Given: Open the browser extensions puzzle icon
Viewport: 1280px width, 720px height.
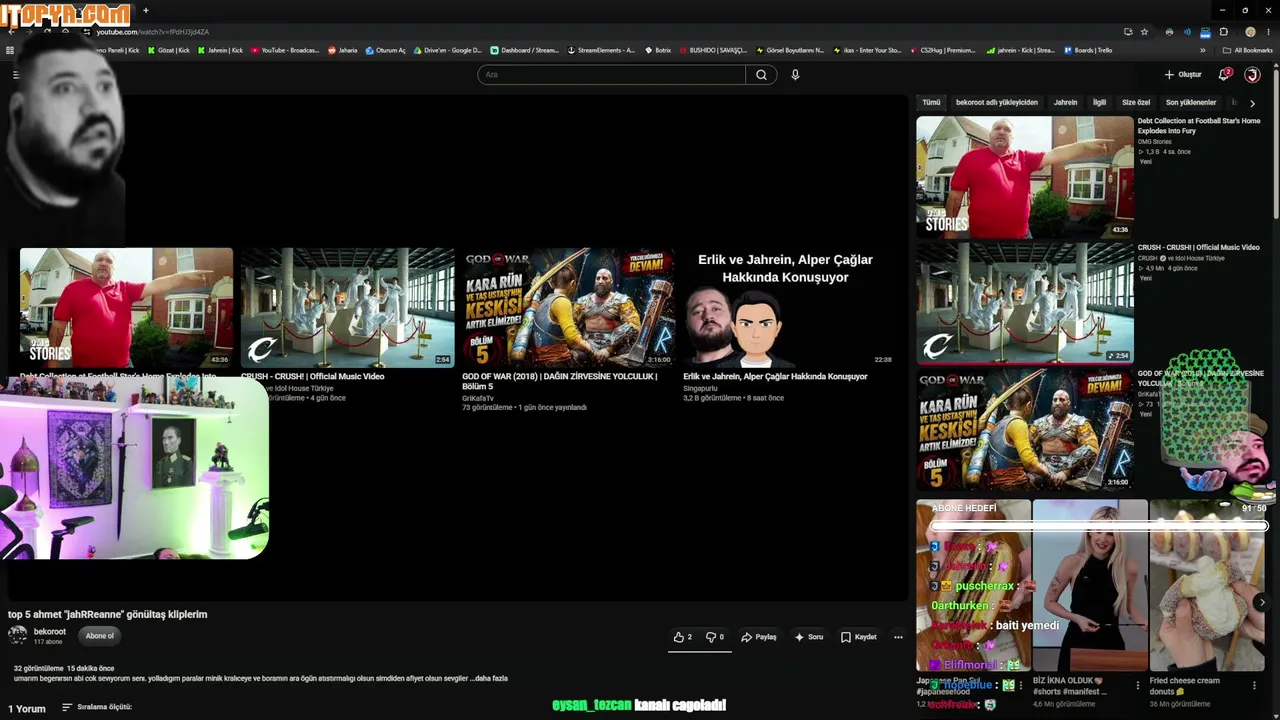Looking at the screenshot, I should (x=1223, y=32).
